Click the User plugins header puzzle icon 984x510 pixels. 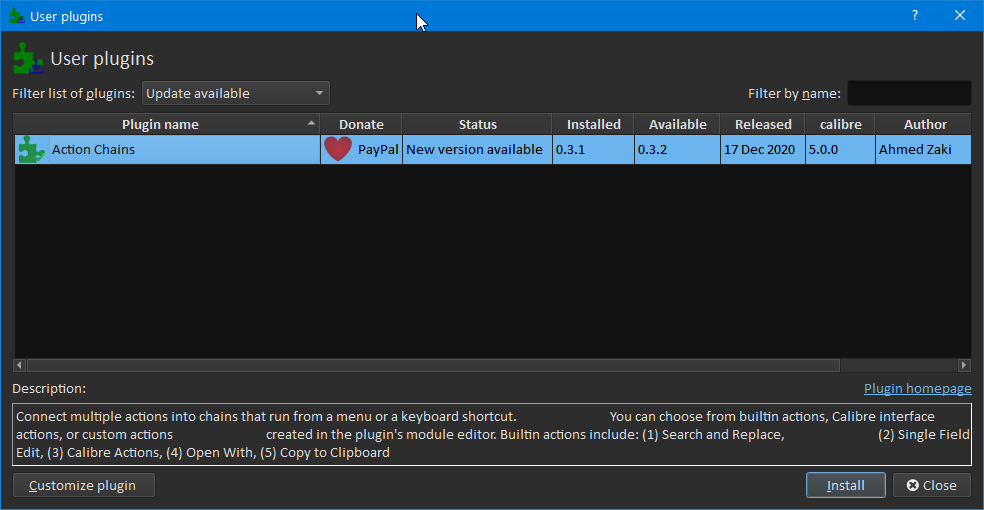(x=28, y=59)
